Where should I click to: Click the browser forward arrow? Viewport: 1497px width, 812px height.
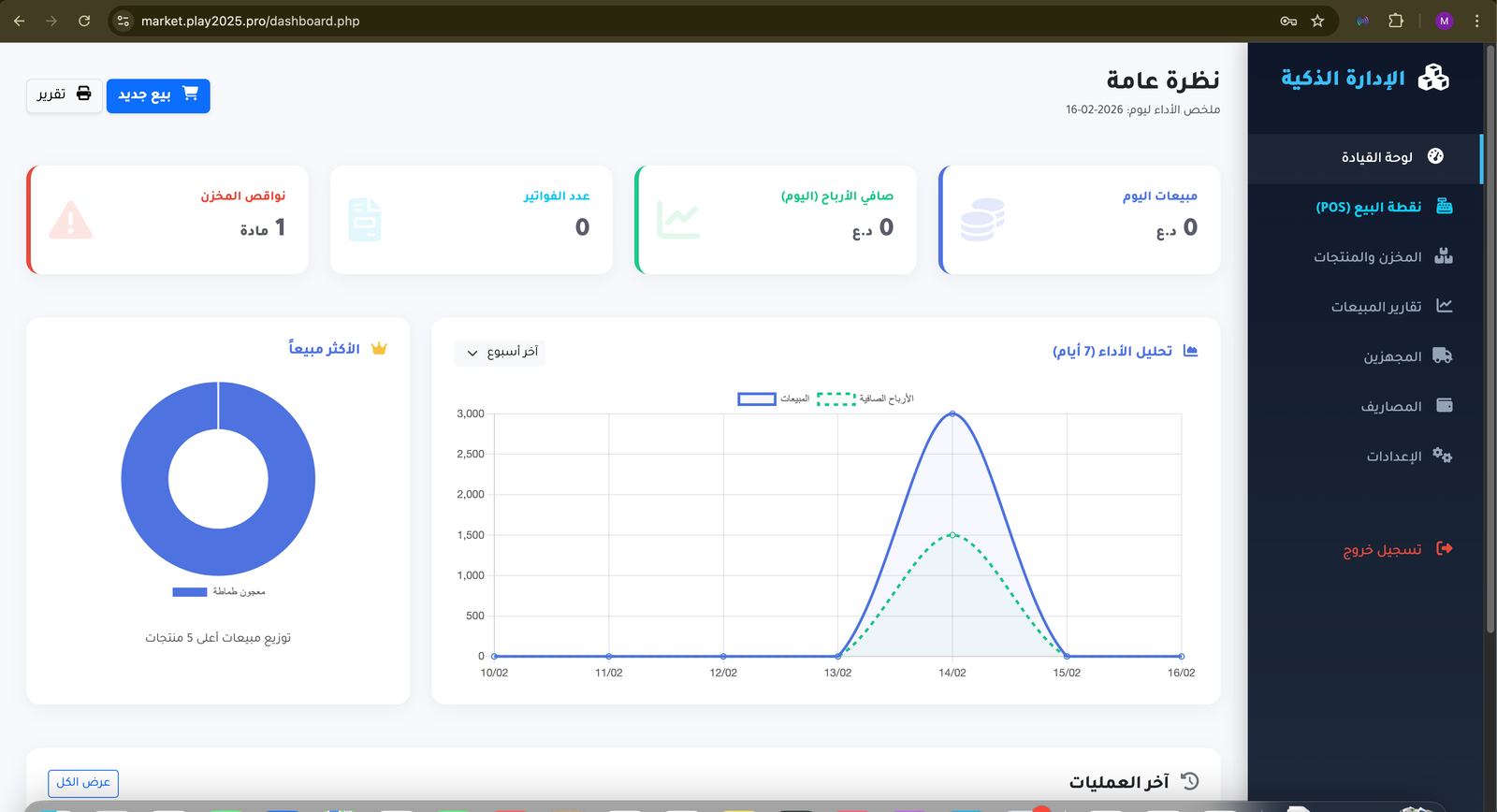(51, 21)
